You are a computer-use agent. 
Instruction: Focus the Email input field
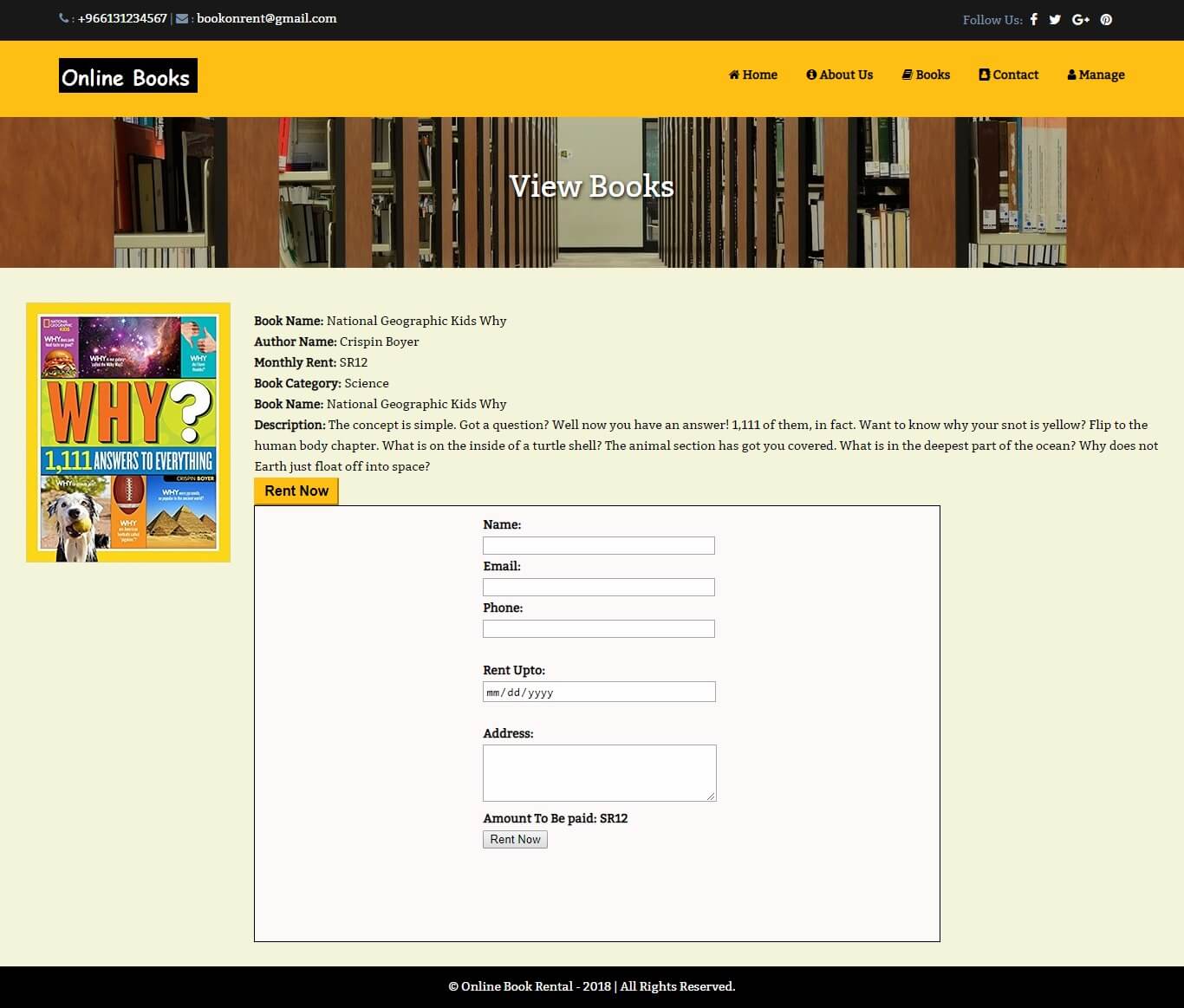click(599, 587)
